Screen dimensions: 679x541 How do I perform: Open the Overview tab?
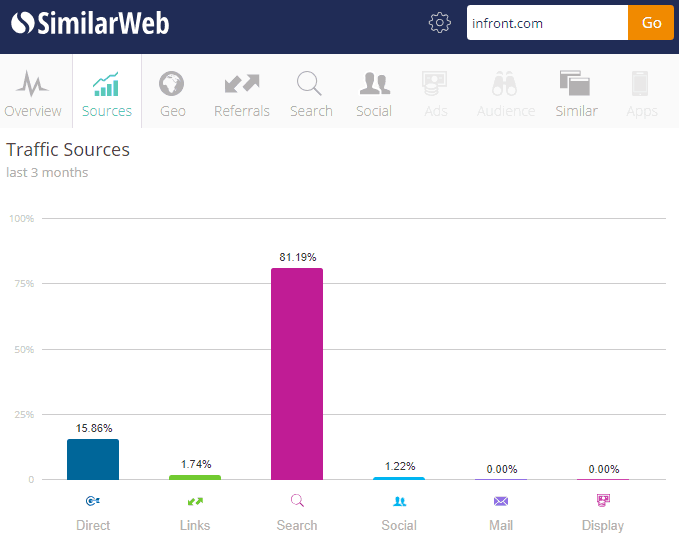coord(33,92)
